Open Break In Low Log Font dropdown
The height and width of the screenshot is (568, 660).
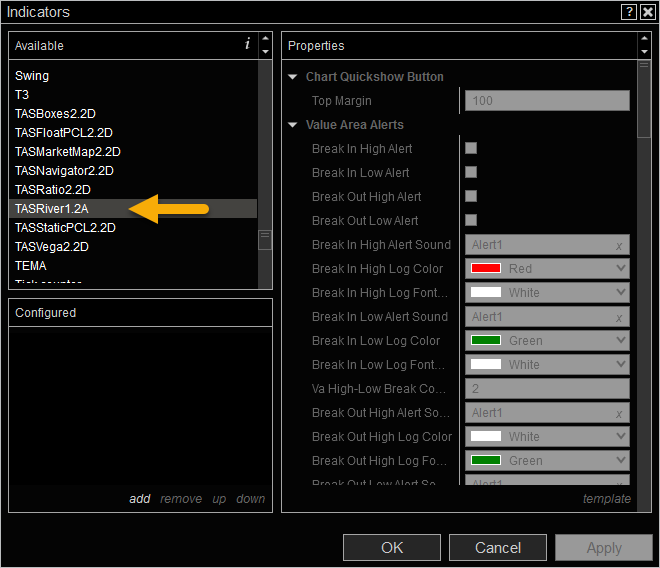[547, 365]
